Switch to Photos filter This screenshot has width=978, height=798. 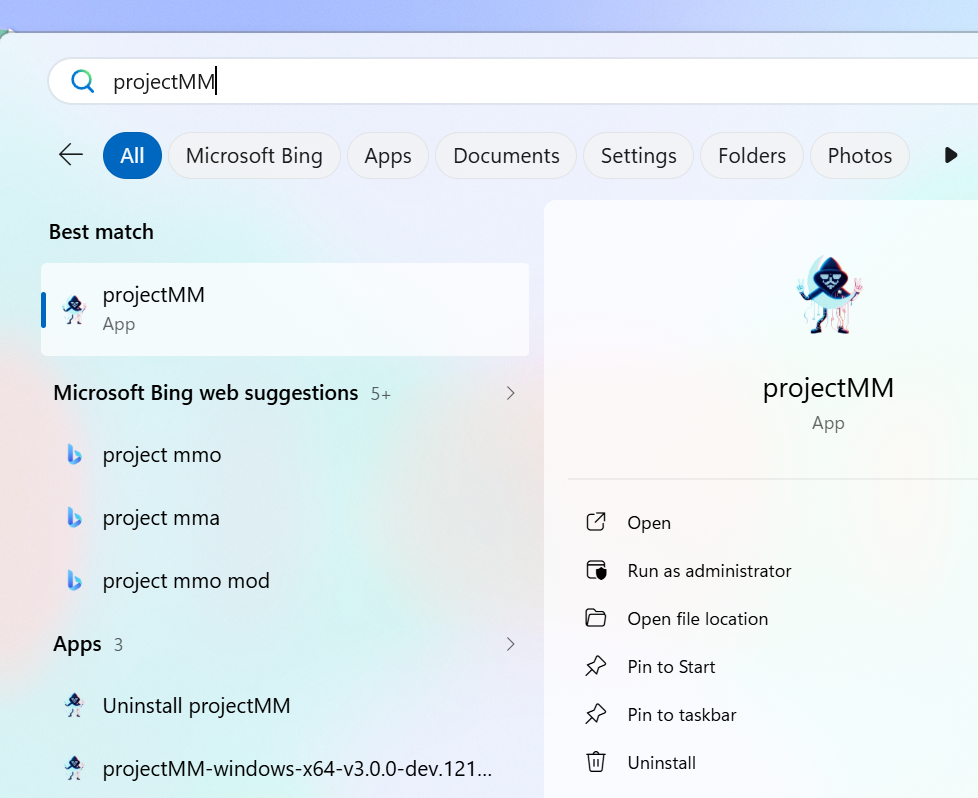click(x=859, y=155)
